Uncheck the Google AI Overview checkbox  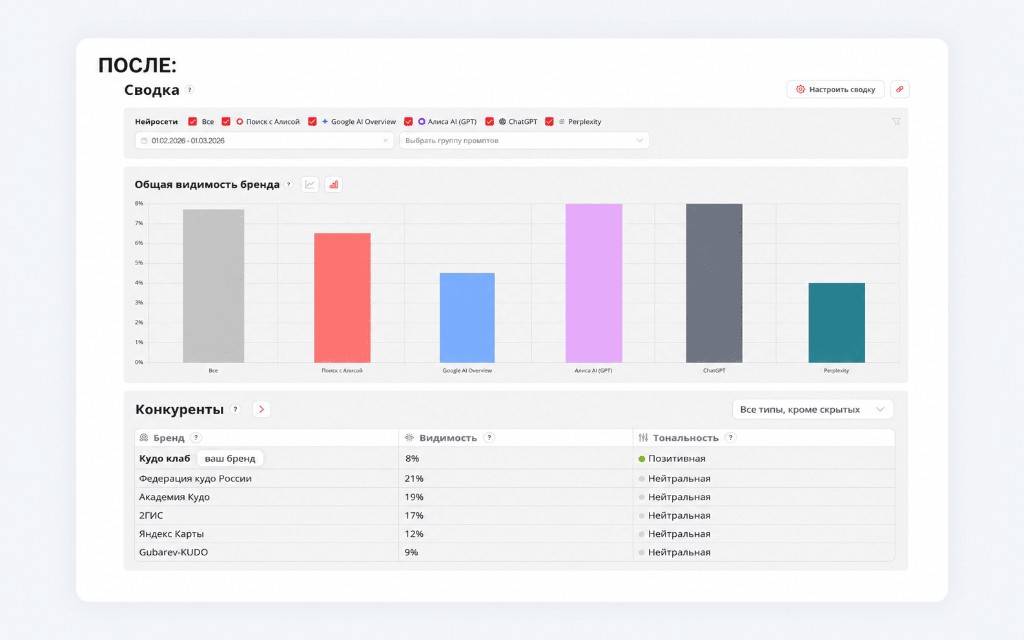pyautogui.click(x=312, y=121)
